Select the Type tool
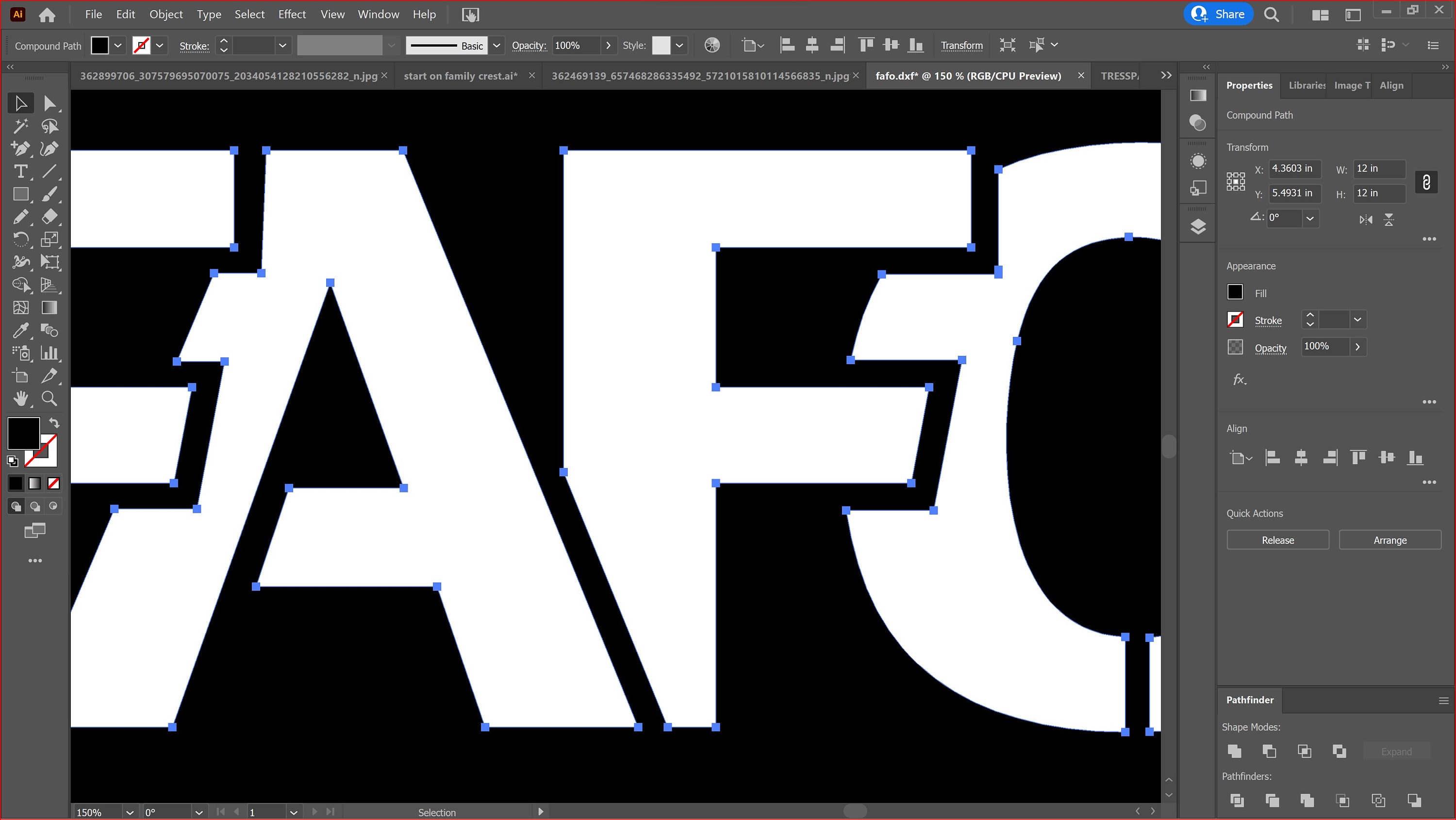Screen dimensions: 1456x820 [x=20, y=171]
